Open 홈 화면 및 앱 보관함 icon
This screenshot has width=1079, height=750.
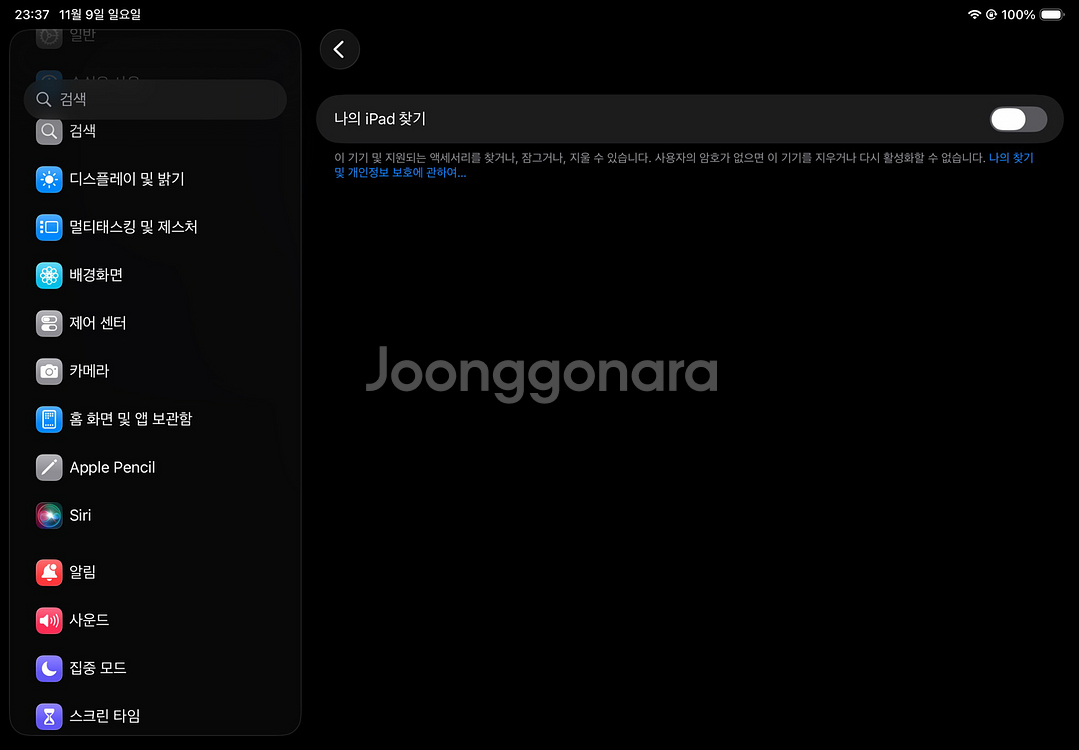click(x=49, y=419)
